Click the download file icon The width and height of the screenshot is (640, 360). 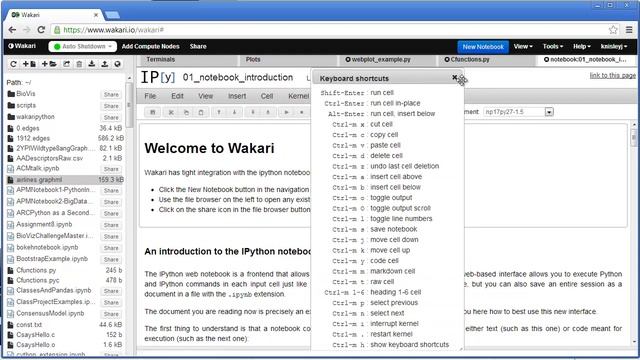pyautogui.click(x=92, y=64)
